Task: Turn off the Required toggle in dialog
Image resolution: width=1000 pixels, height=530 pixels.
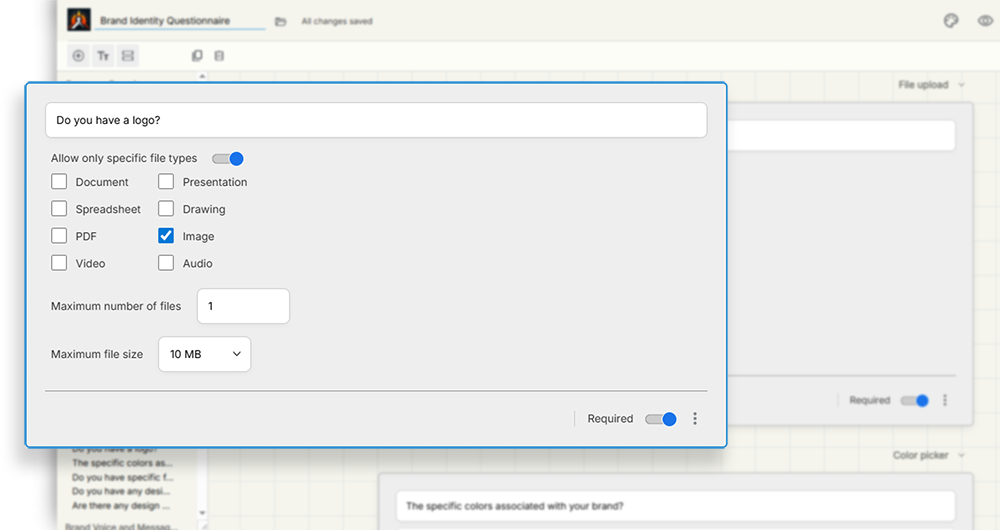Action: (661, 419)
